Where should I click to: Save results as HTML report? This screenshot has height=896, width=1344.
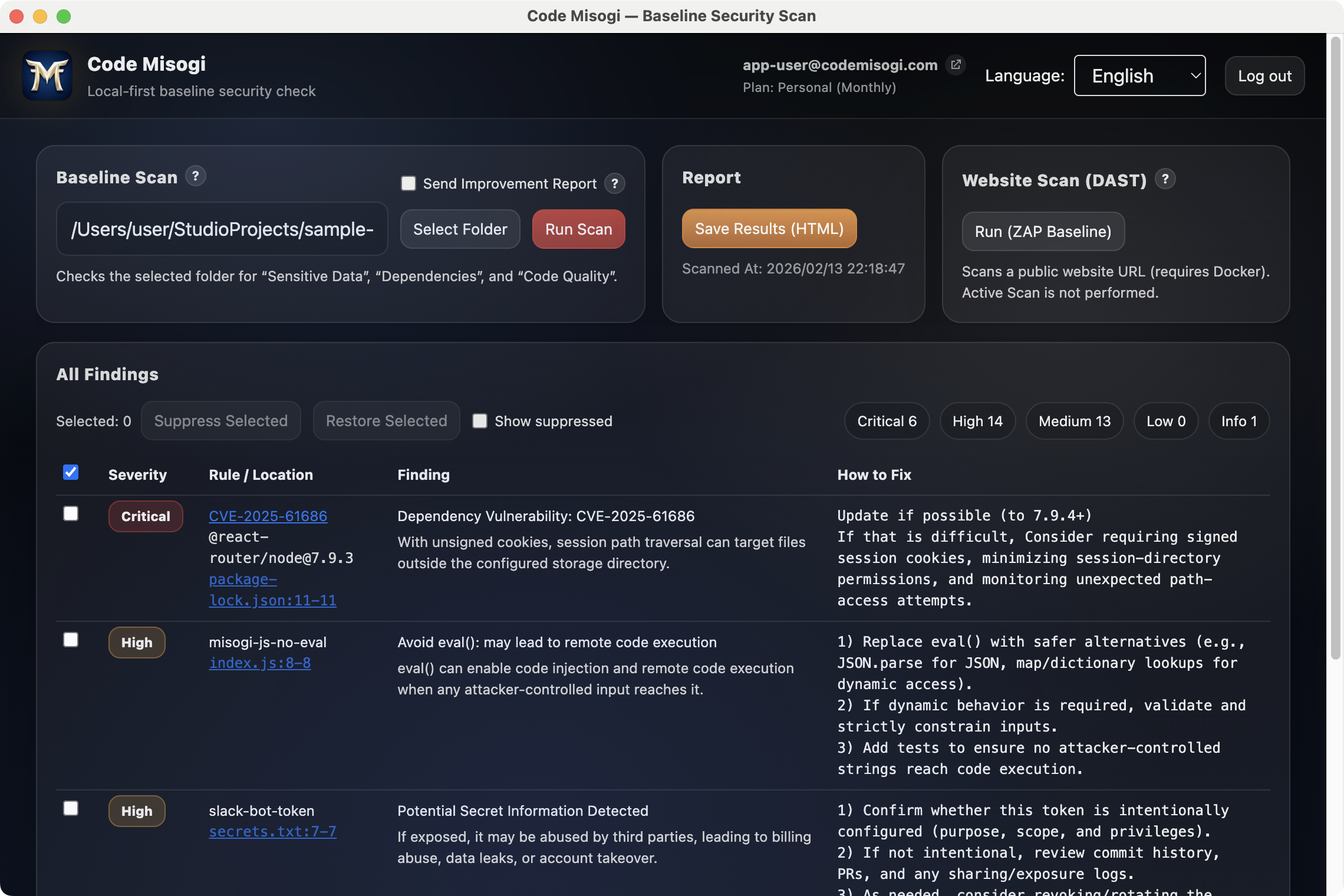[x=769, y=228]
